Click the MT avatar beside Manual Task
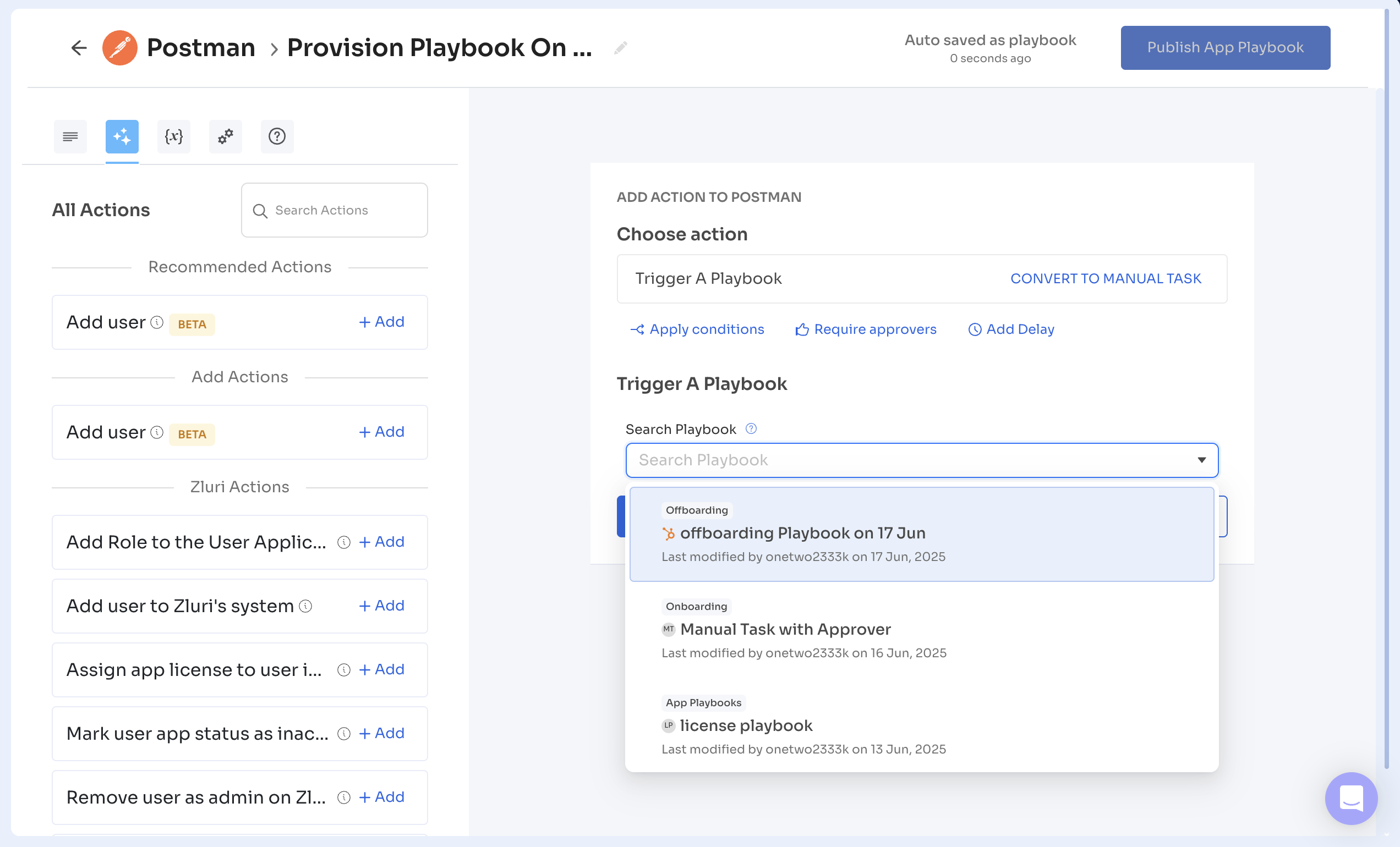Screen dimensions: 1400x847 tap(668, 630)
